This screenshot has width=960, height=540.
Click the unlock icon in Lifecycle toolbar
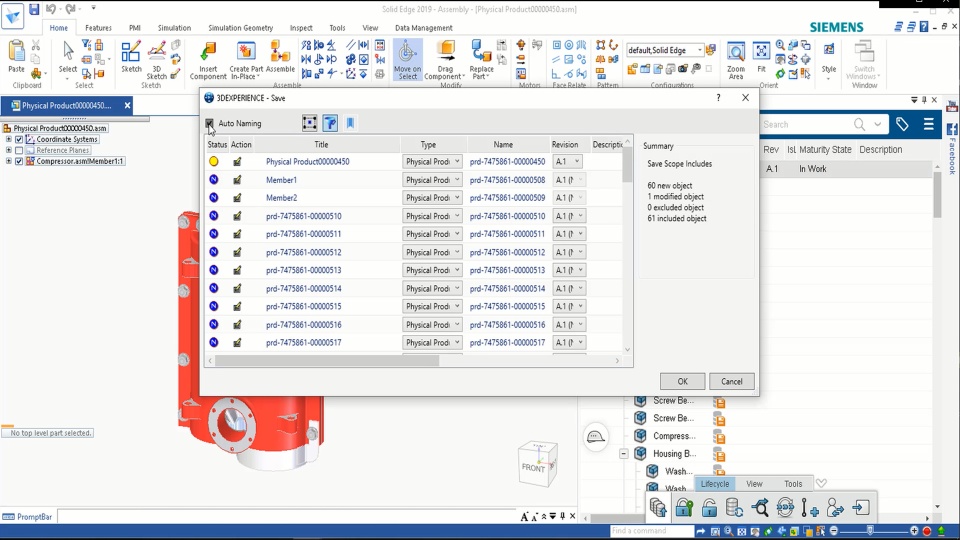pyautogui.click(x=709, y=508)
